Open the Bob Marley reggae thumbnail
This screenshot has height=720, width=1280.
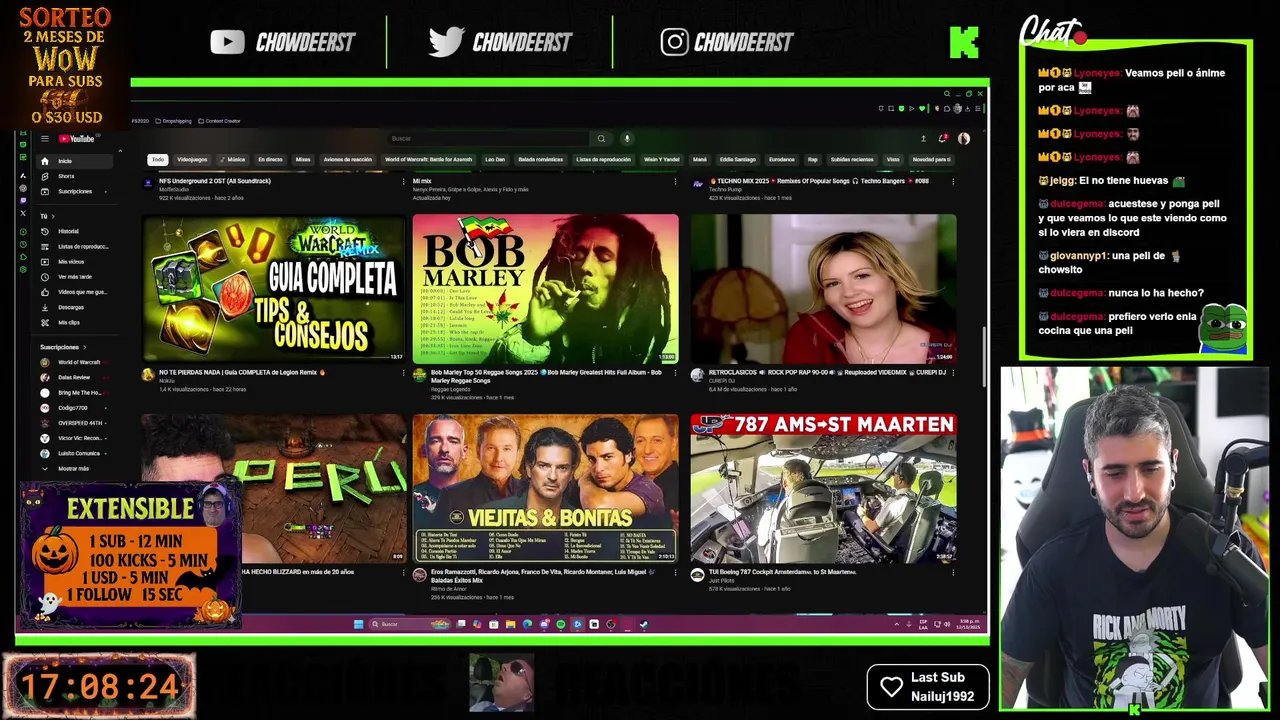pyautogui.click(x=545, y=288)
